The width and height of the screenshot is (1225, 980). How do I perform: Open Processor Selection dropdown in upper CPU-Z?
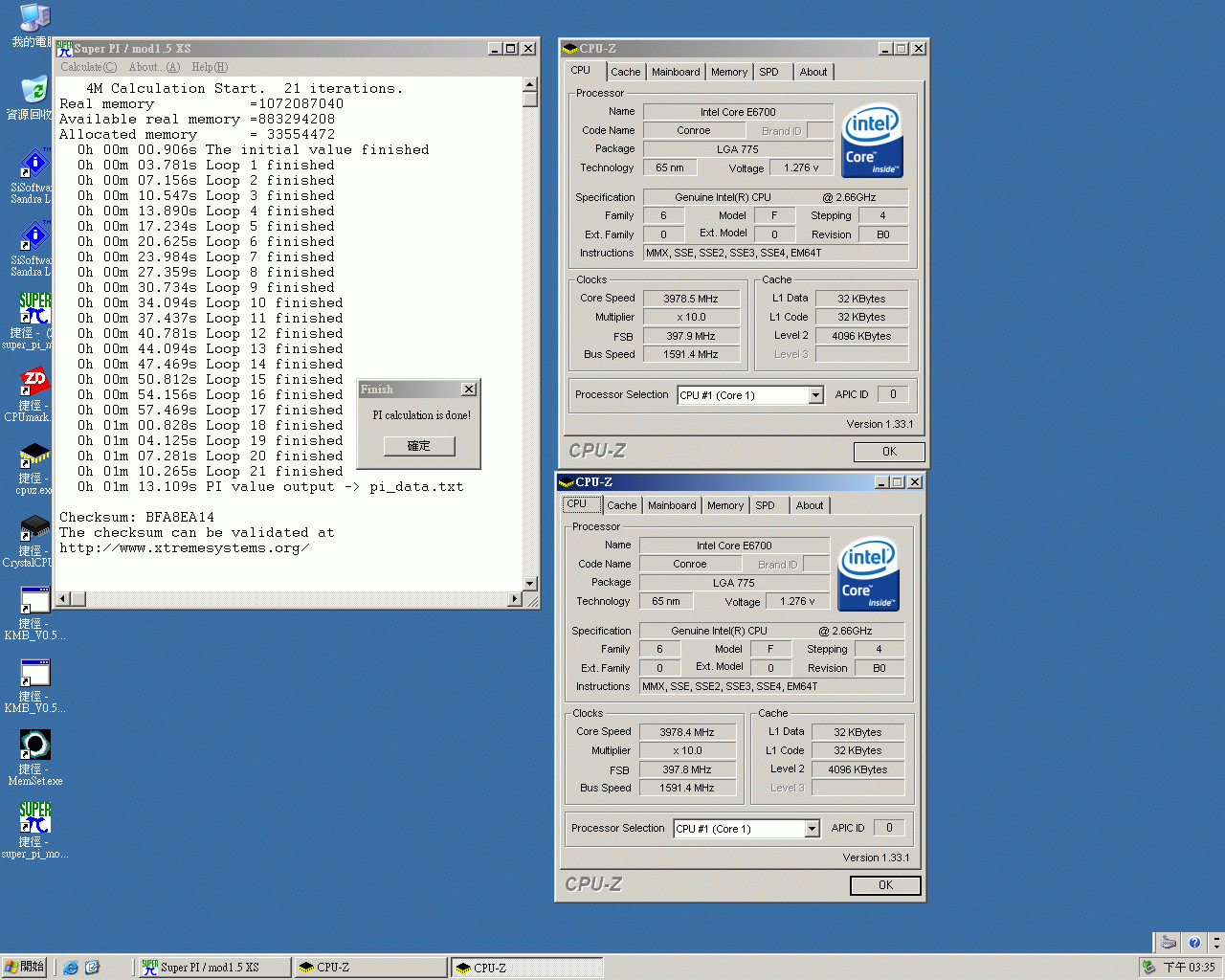pyautogui.click(x=815, y=395)
